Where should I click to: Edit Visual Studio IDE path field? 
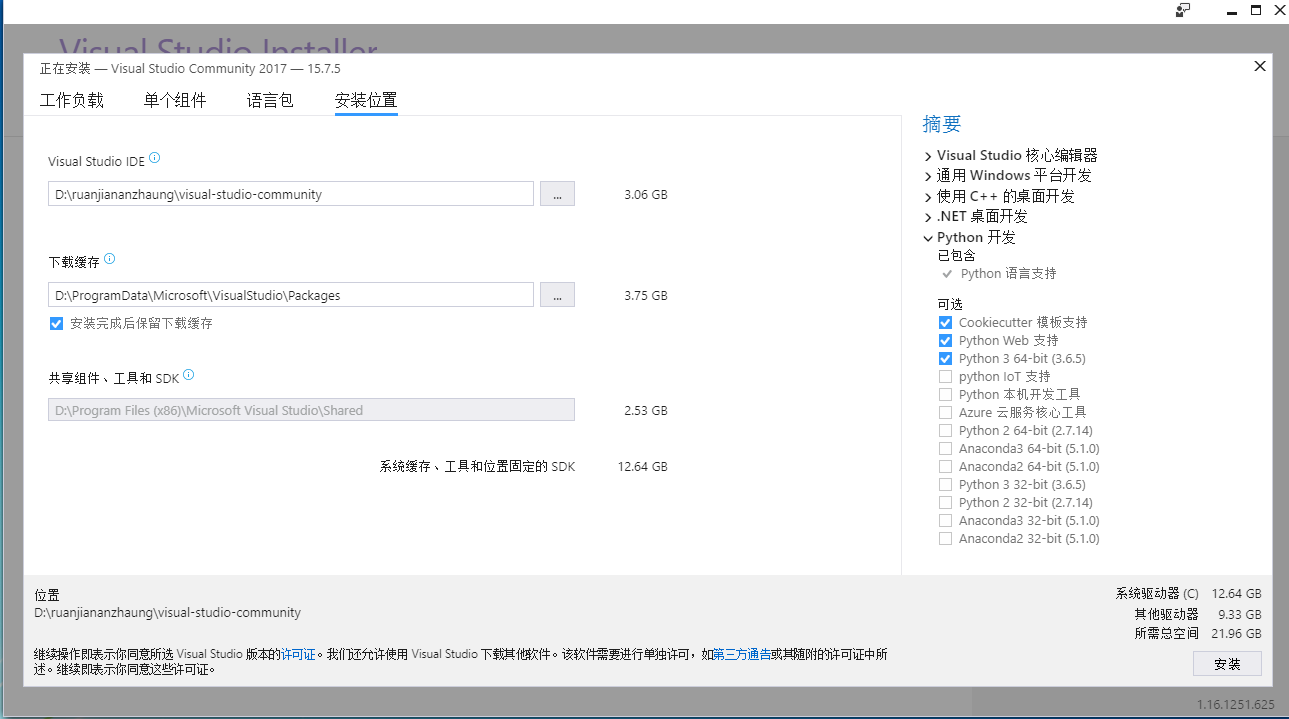[x=291, y=194]
